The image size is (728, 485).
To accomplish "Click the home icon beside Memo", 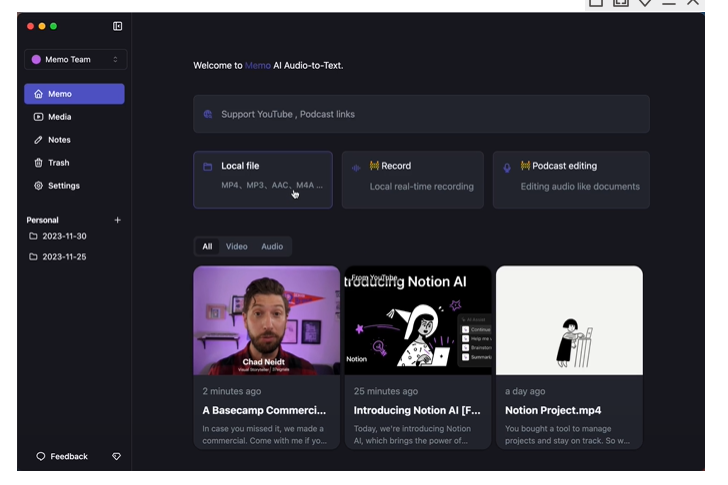I will [39, 94].
